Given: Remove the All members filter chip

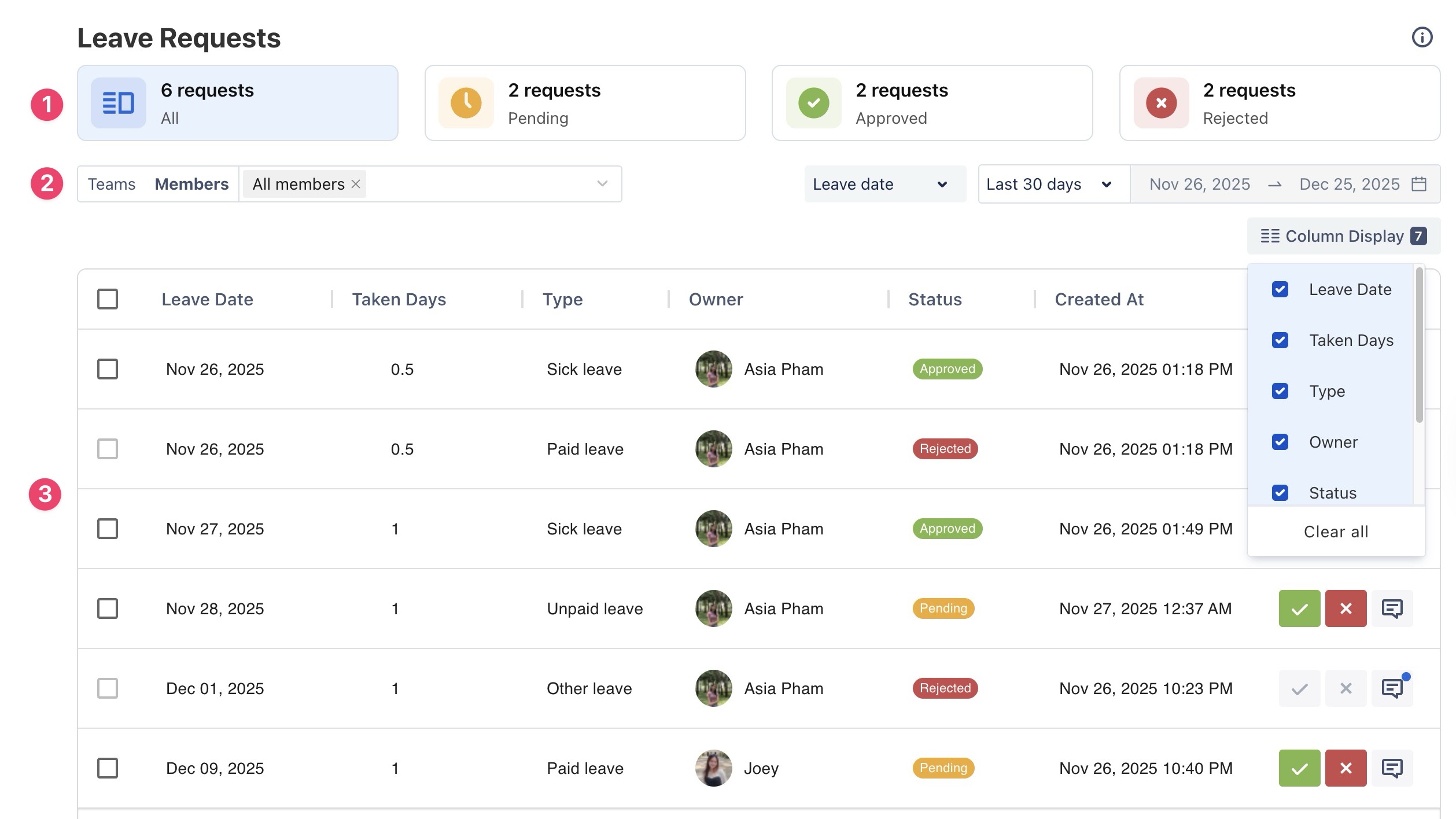Looking at the screenshot, I should point(356,184).
